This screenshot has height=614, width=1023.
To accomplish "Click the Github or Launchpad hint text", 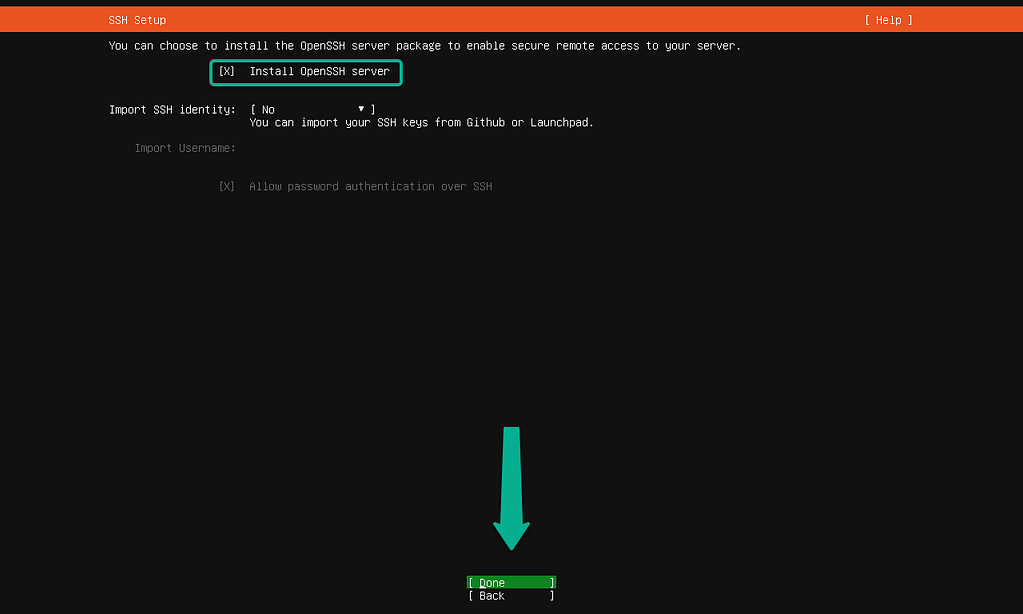I will click(421, 123).
